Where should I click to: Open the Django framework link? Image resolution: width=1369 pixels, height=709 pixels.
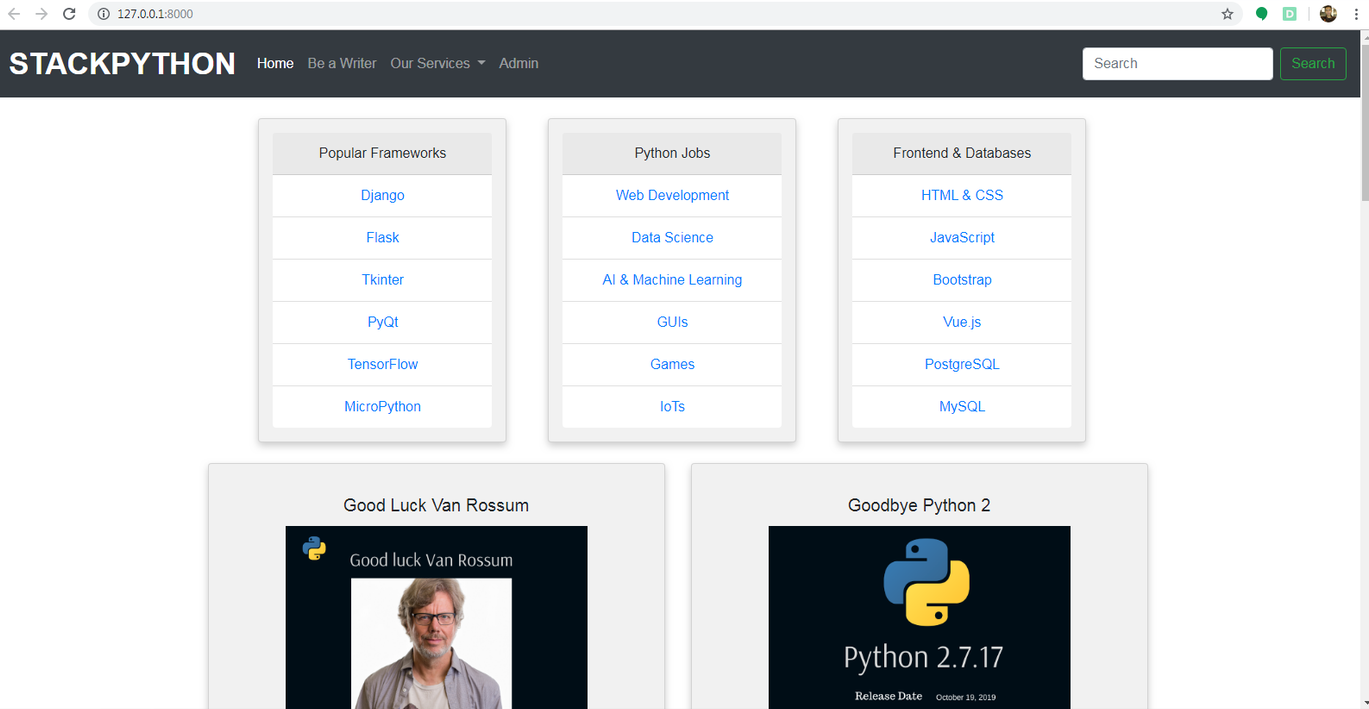[x=382, y=195]
